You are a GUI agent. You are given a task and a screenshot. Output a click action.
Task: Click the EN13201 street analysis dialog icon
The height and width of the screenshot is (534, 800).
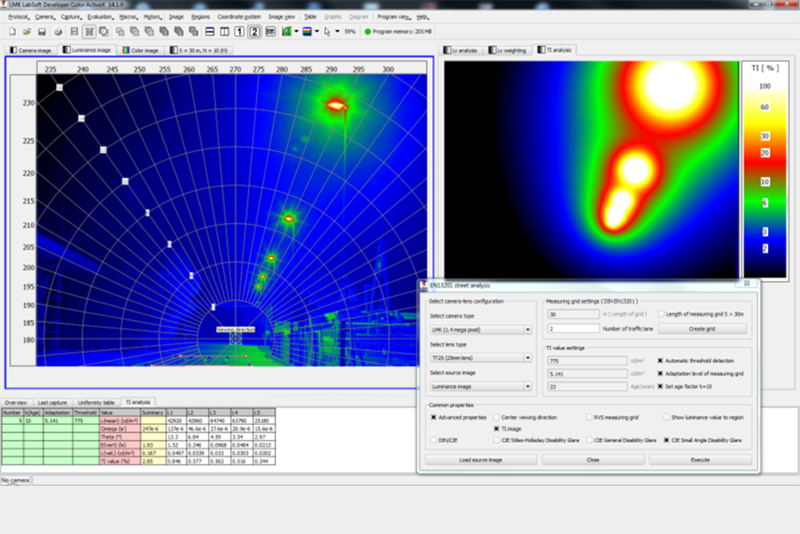pyautogui.click(x=423, y=285)
